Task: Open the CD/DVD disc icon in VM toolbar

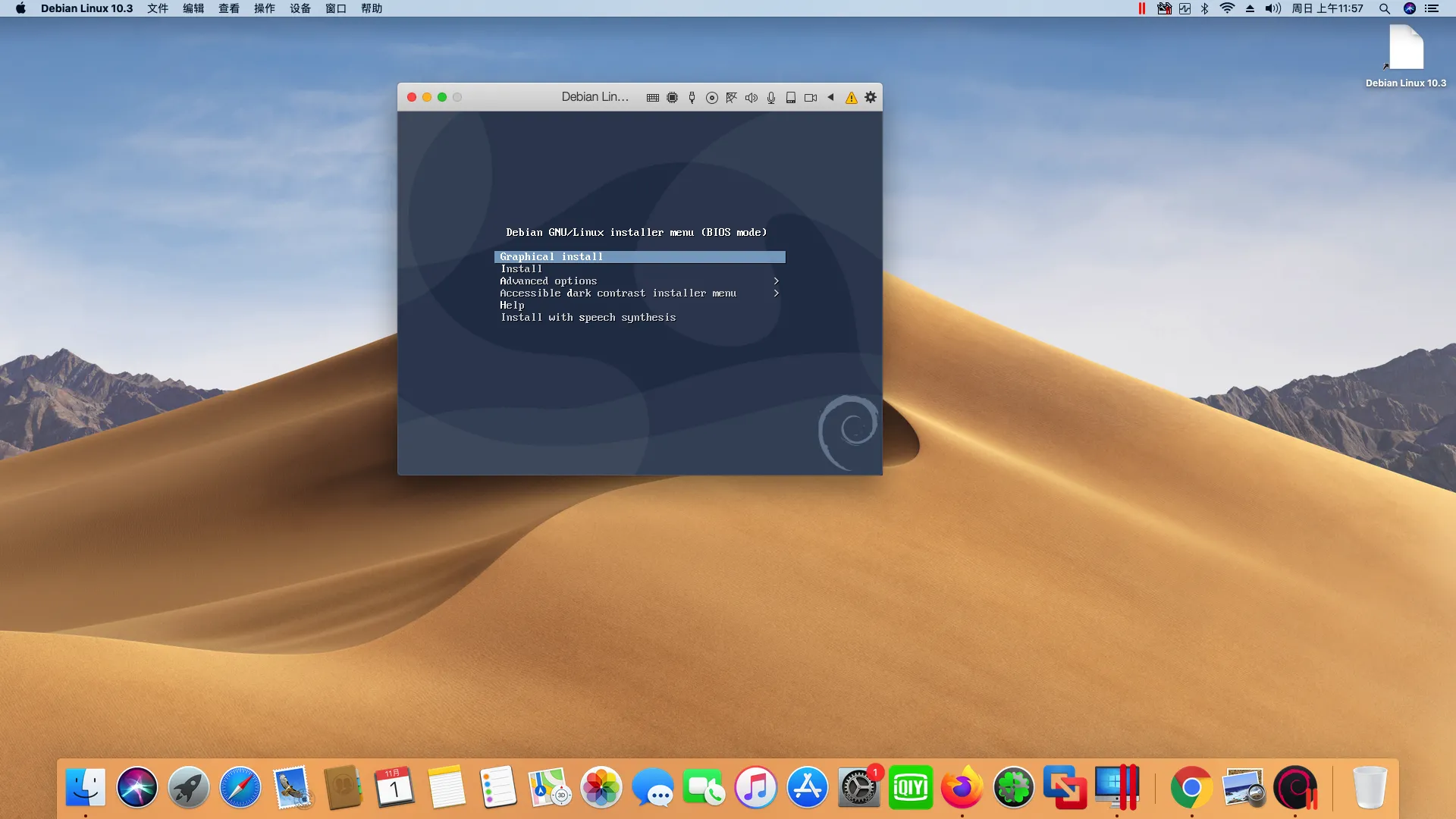Action: (711, 98)
